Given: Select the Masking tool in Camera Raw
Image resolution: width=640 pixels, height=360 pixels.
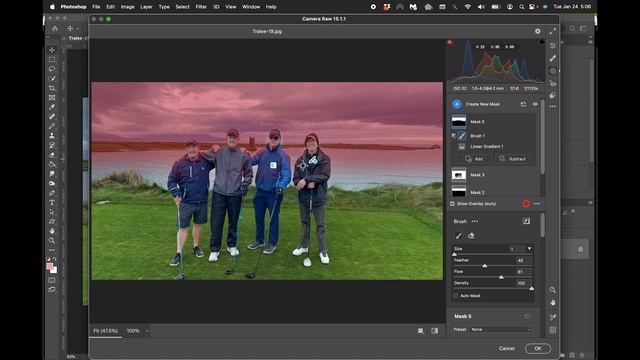Looking at the screenshot, I should (553, 71).
